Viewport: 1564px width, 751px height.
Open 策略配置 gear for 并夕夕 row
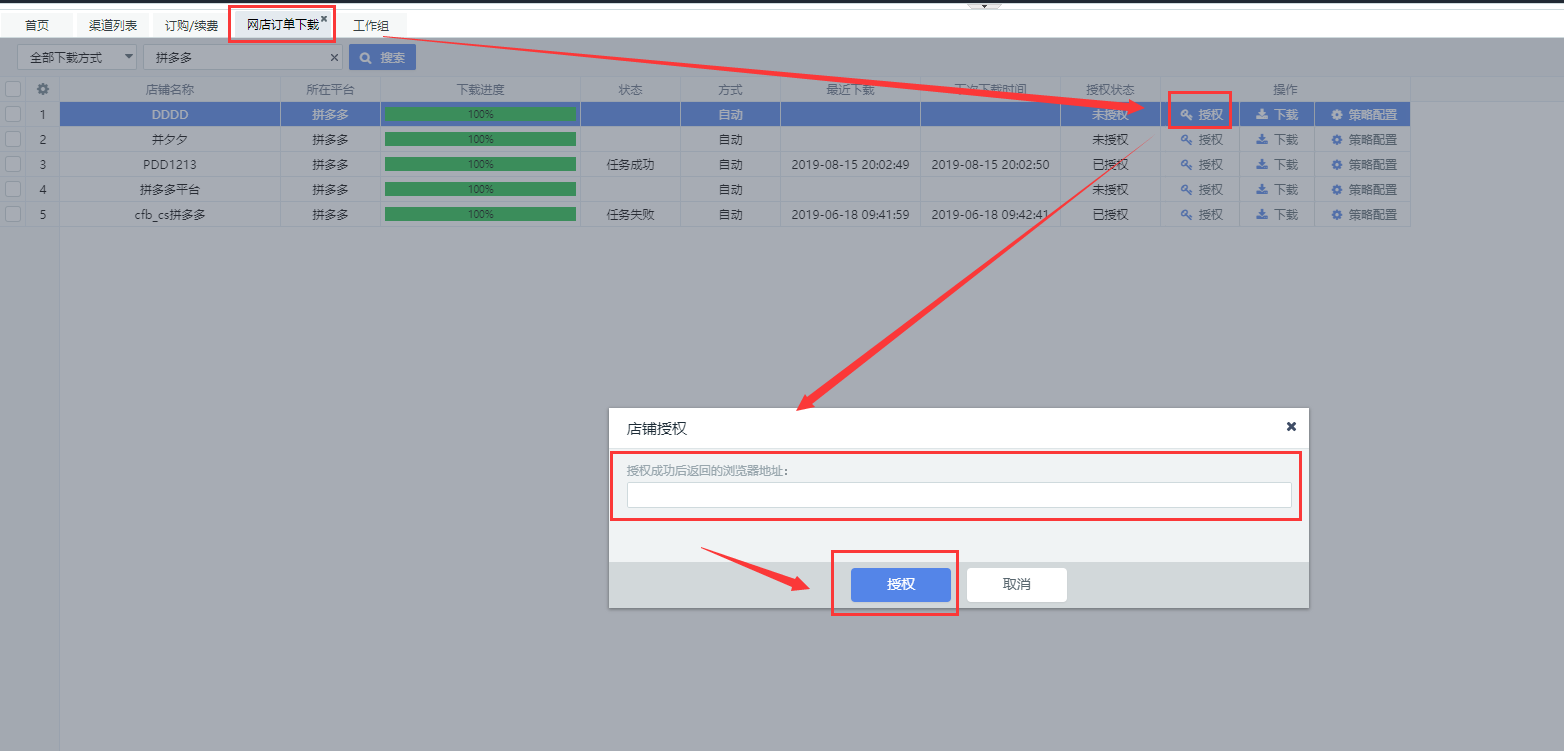click(x=1364, y=140)
